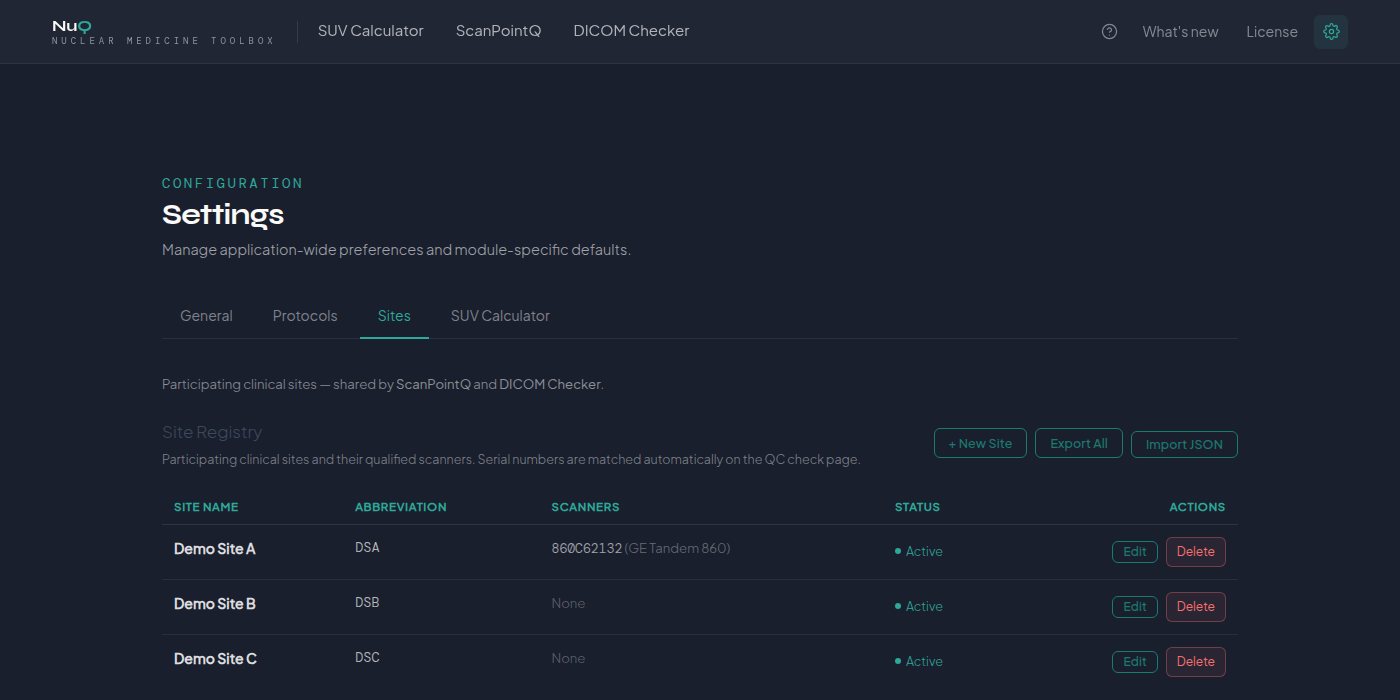Viewport: 1400px width, 700px height.
Task: Edit Demo Site C
Action: tap(1135, 661)
